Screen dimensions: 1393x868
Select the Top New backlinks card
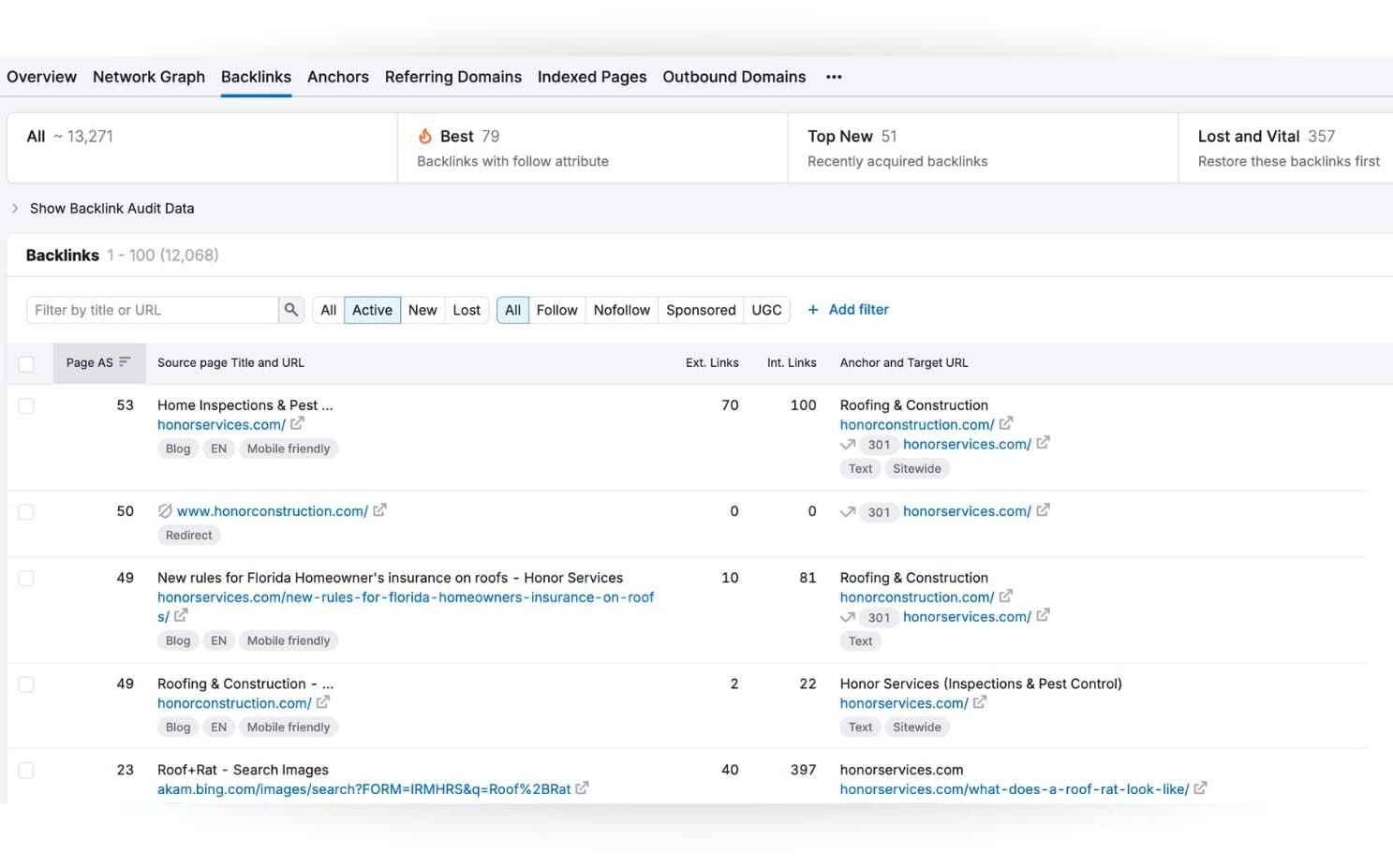pos(983,148)
